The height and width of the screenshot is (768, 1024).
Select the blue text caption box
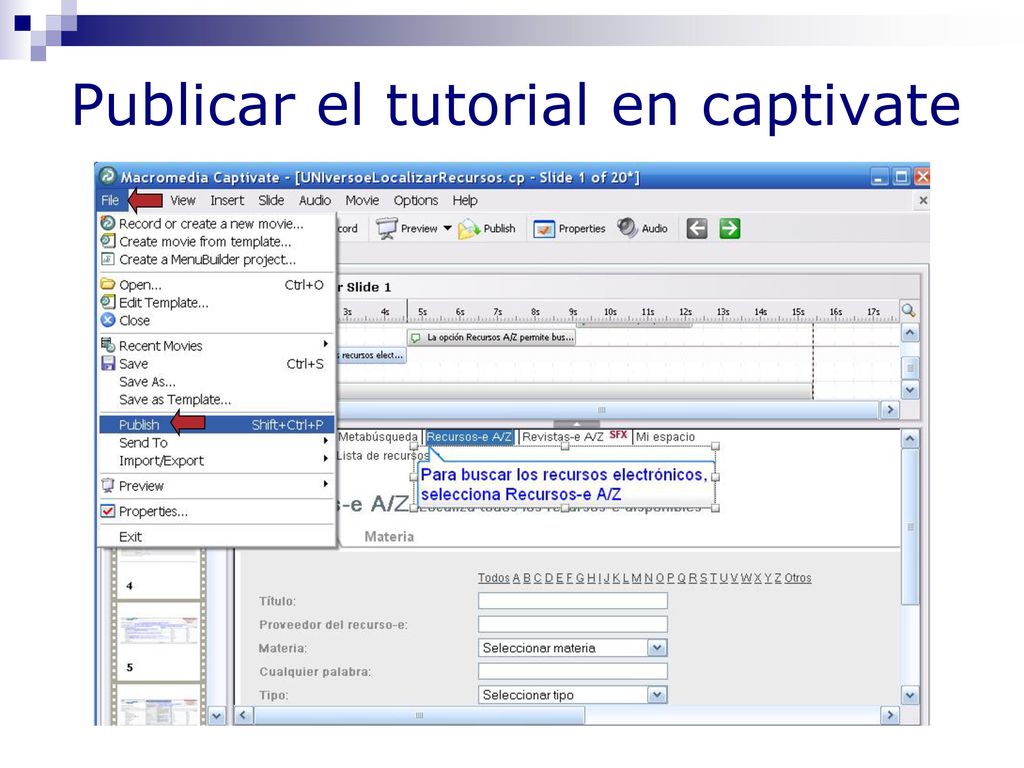pyautogui.click(x=564, y=485)
